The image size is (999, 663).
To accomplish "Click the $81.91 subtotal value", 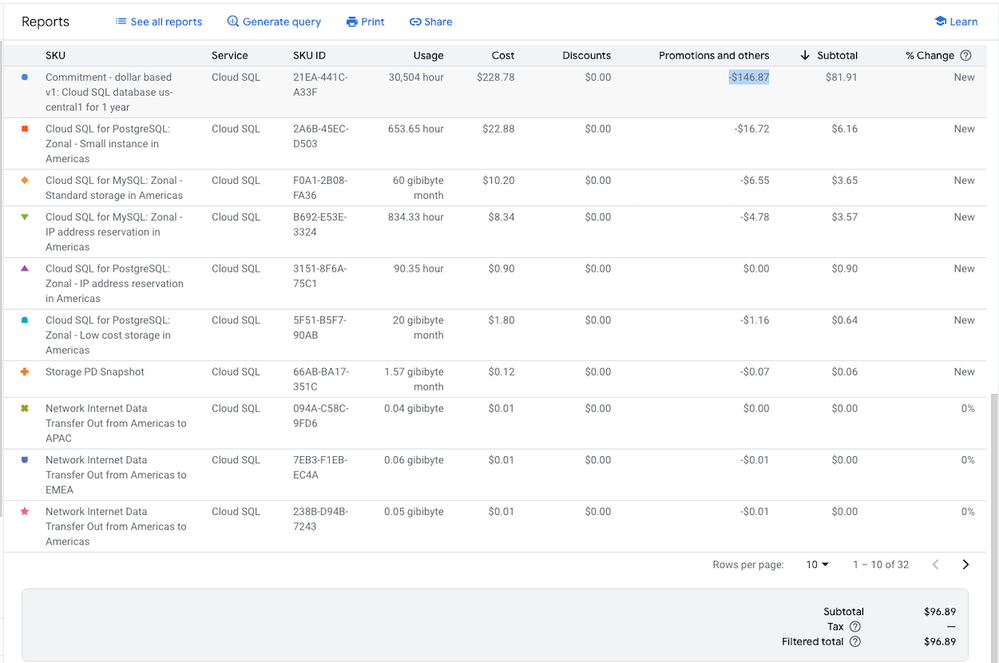I will 841,77.
